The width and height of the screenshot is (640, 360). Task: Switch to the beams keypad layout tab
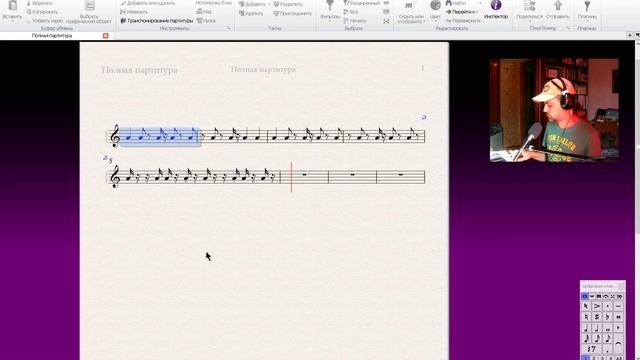click(x=599, y=296)
